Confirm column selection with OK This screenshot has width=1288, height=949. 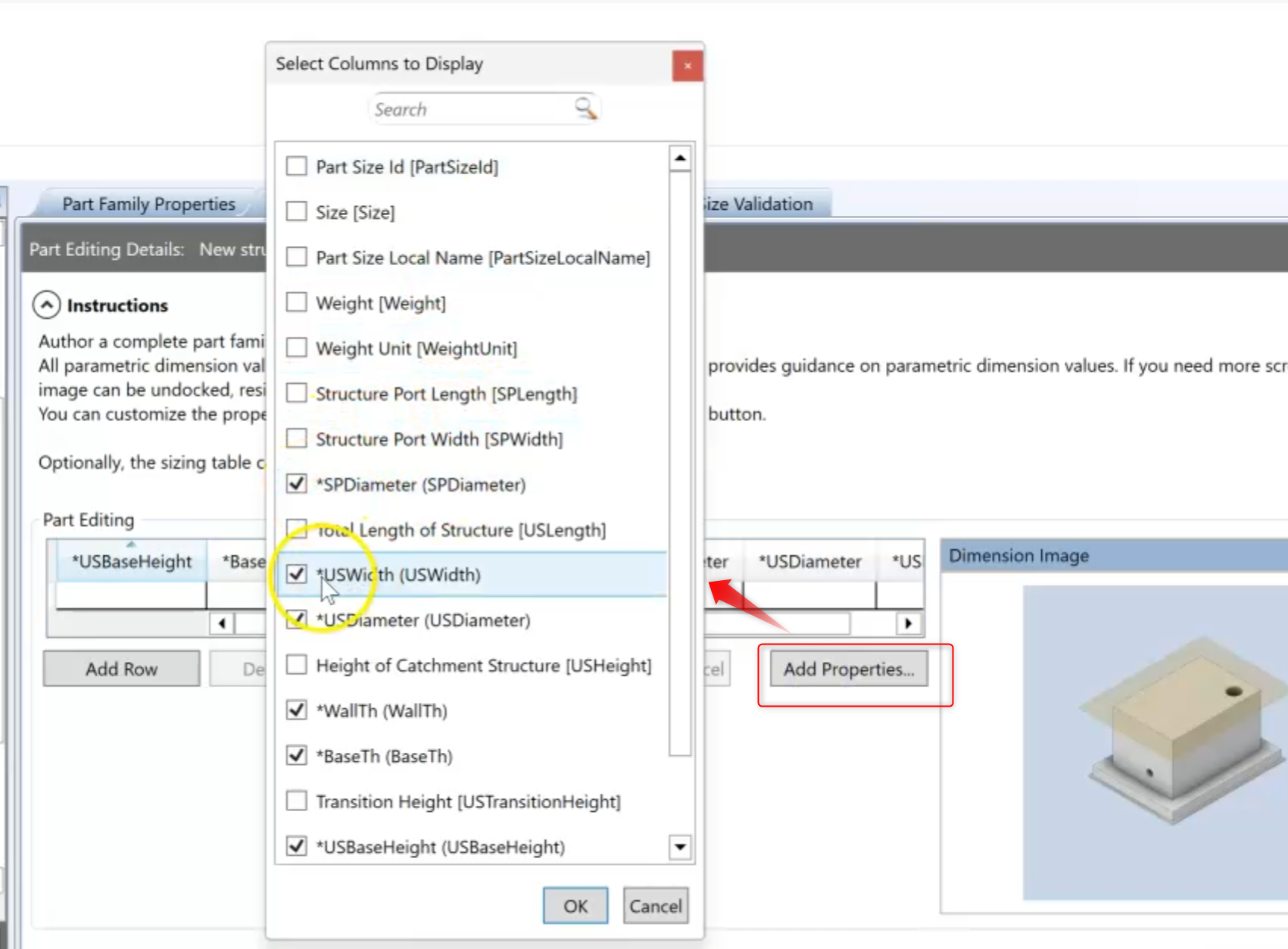(x=575, y=905)
